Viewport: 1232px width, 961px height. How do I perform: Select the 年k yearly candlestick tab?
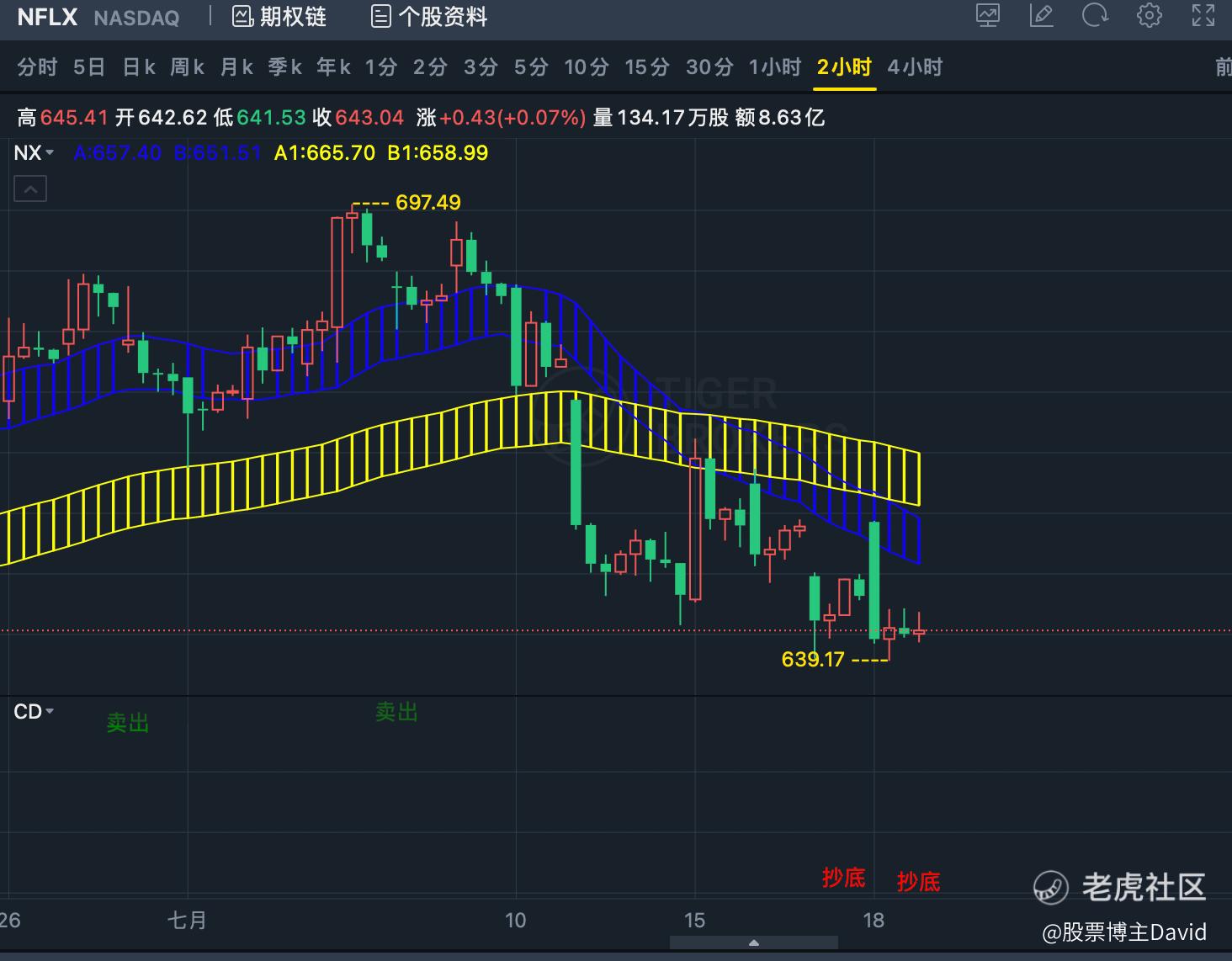tap(333, 67)
